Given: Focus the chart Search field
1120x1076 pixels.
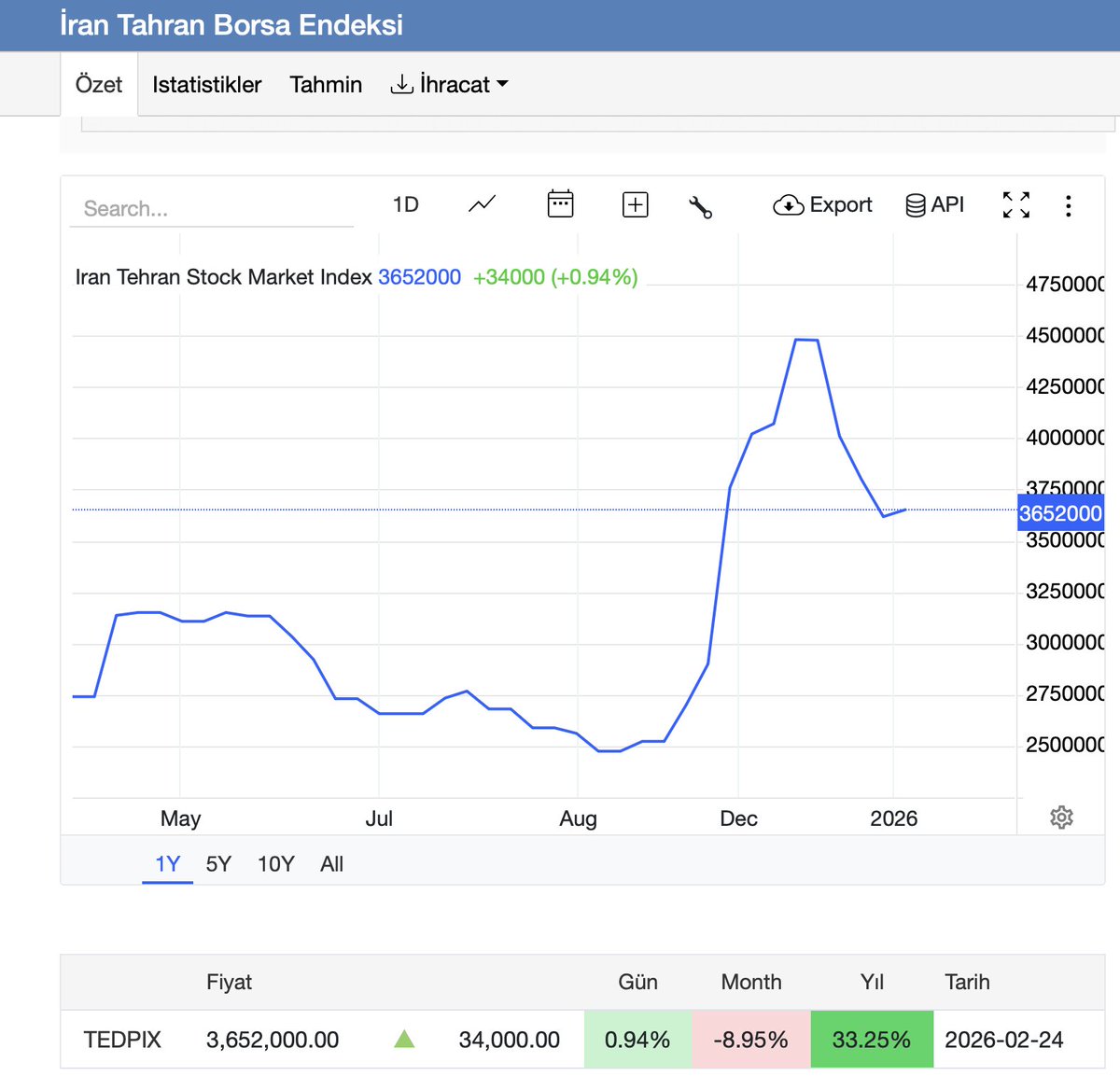Looking at the screenshot, I should [212, 208].
